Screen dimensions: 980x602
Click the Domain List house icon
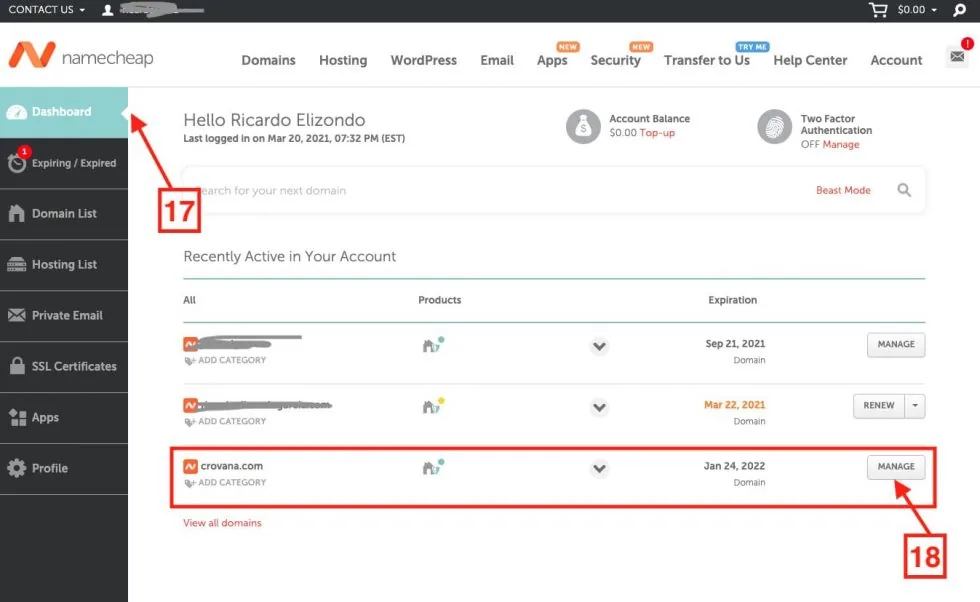tap(17, 213)
